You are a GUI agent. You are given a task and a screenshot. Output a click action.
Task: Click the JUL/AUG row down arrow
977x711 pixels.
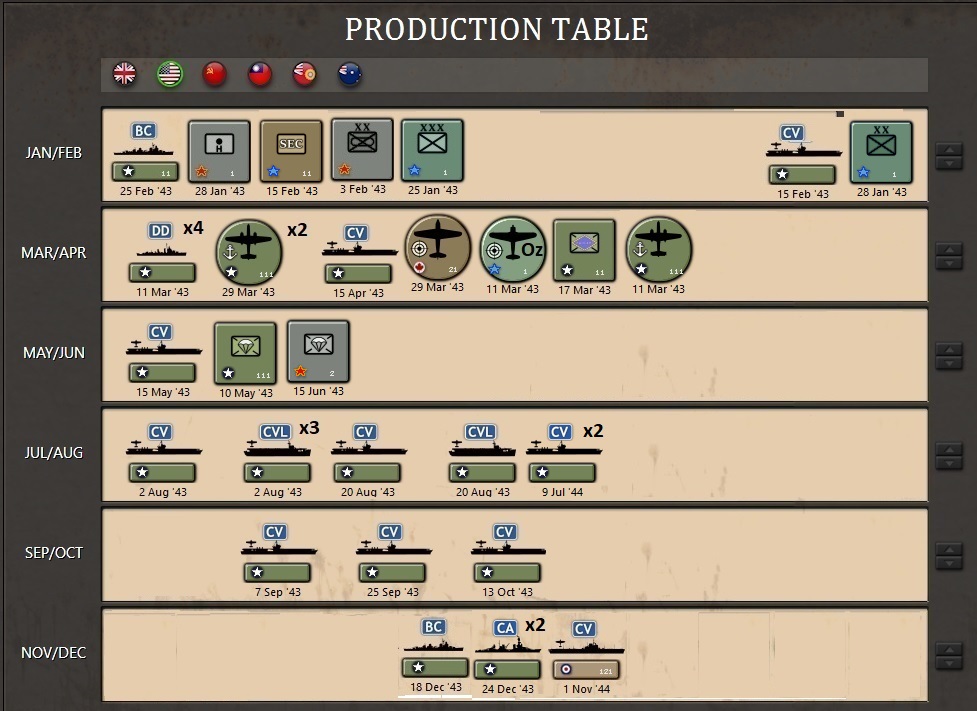948,463
